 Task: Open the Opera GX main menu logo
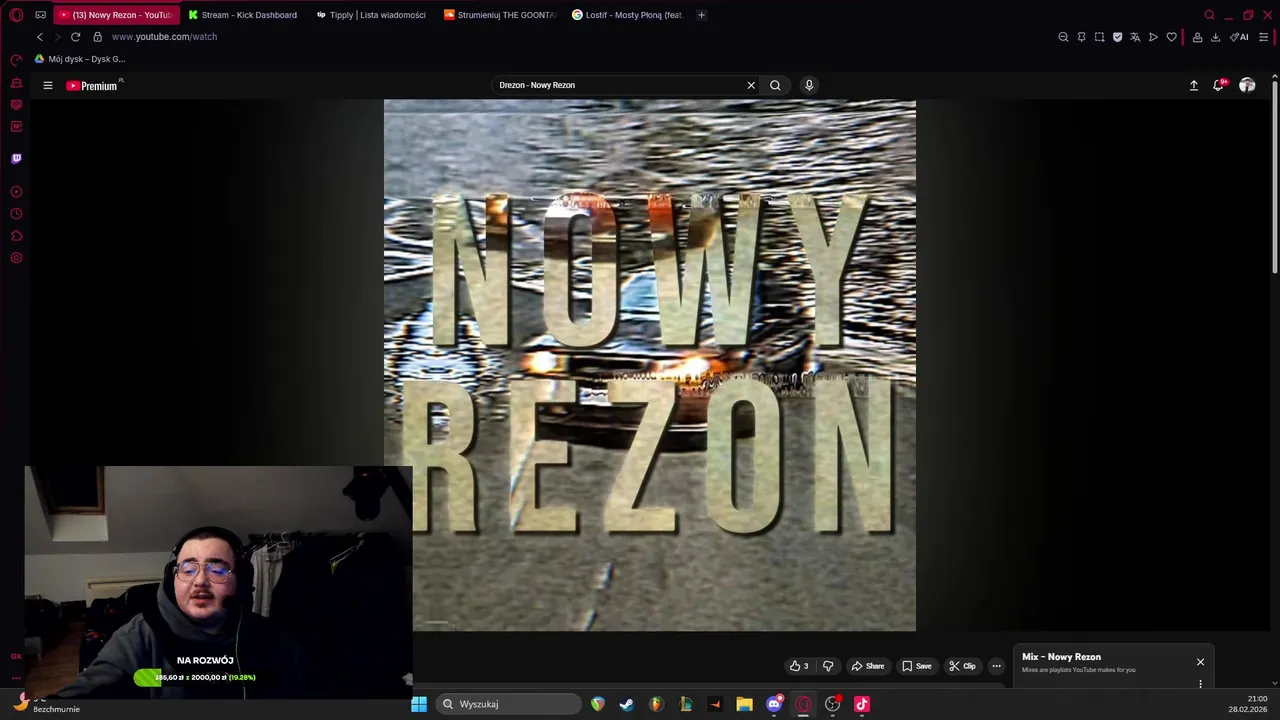[x=16, y=15]
